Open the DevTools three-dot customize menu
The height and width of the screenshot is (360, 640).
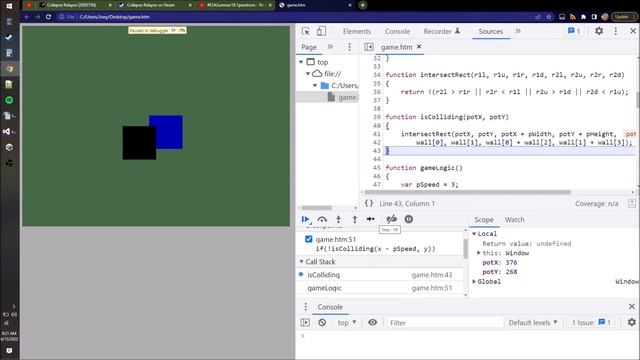pos(616,31)
